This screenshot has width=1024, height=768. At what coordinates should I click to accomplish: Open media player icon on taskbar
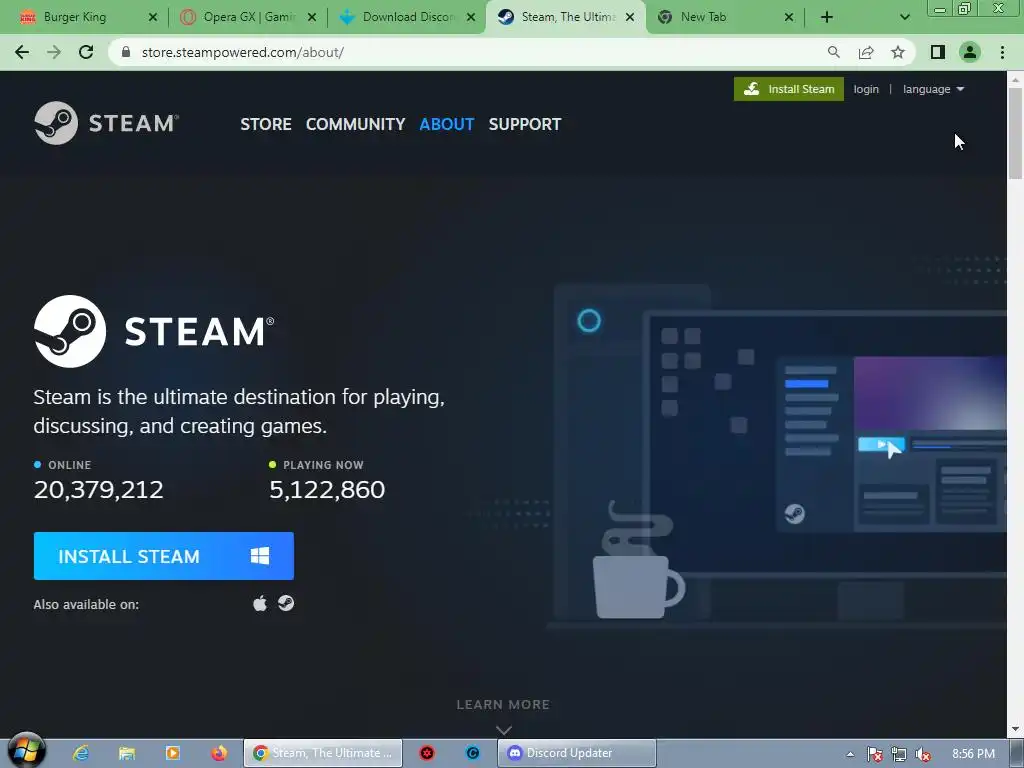[x=172, y=753]
